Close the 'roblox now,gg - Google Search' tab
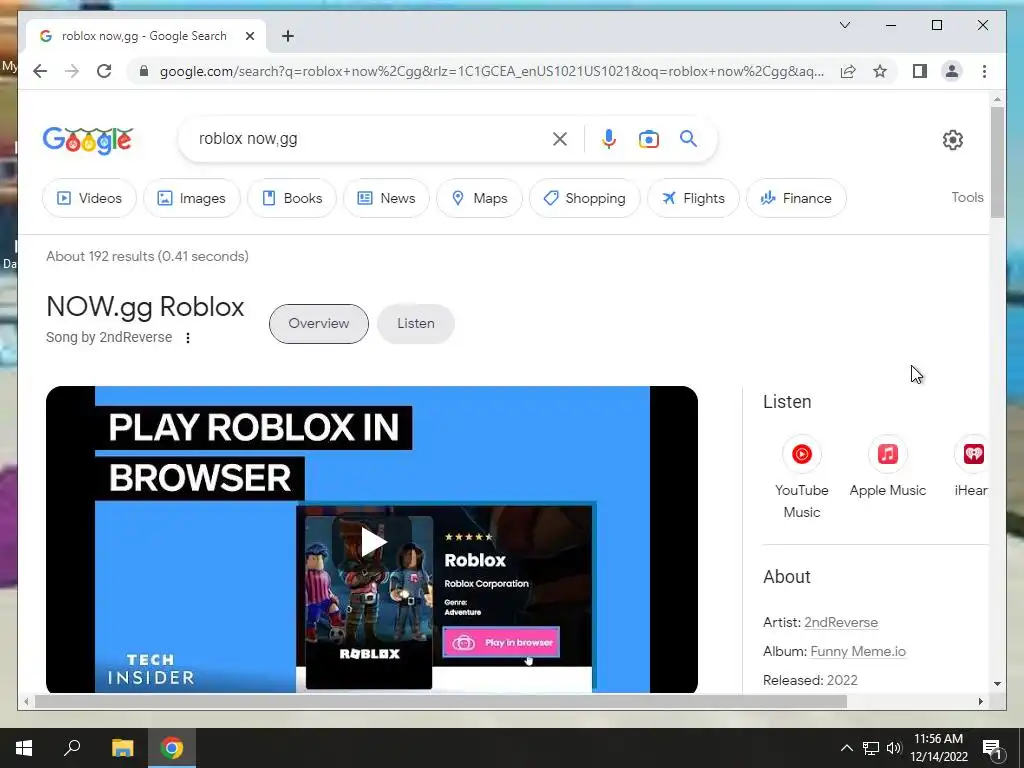 click(249, 36)
